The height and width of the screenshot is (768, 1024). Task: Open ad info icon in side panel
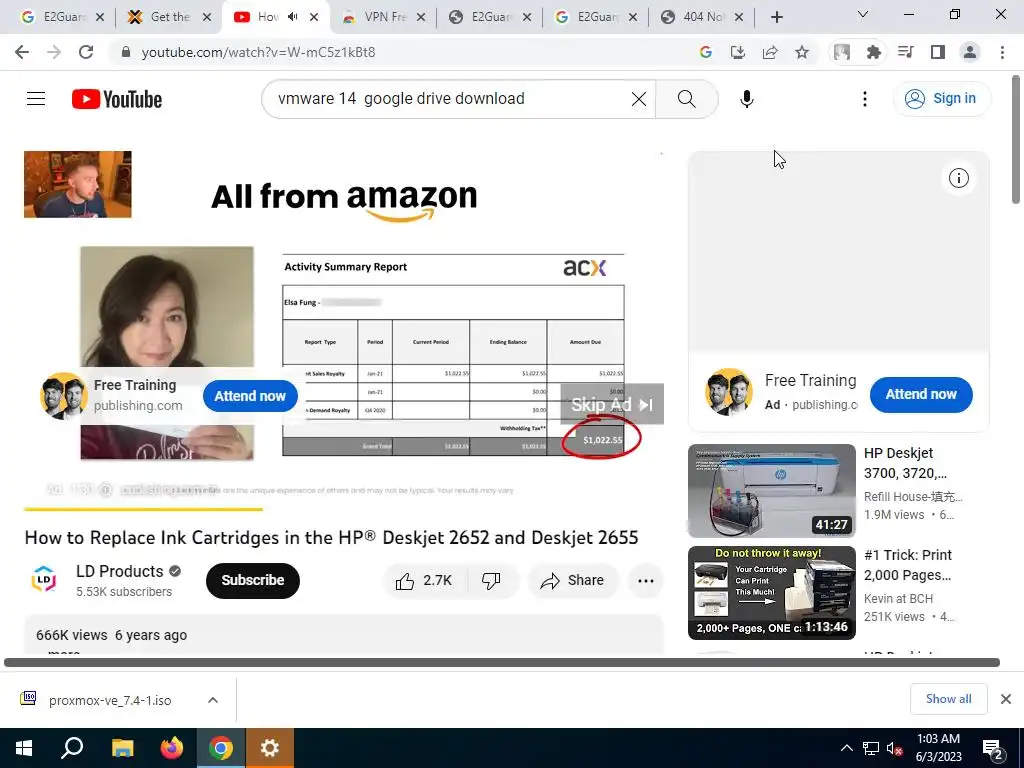(x=958, y=178)
